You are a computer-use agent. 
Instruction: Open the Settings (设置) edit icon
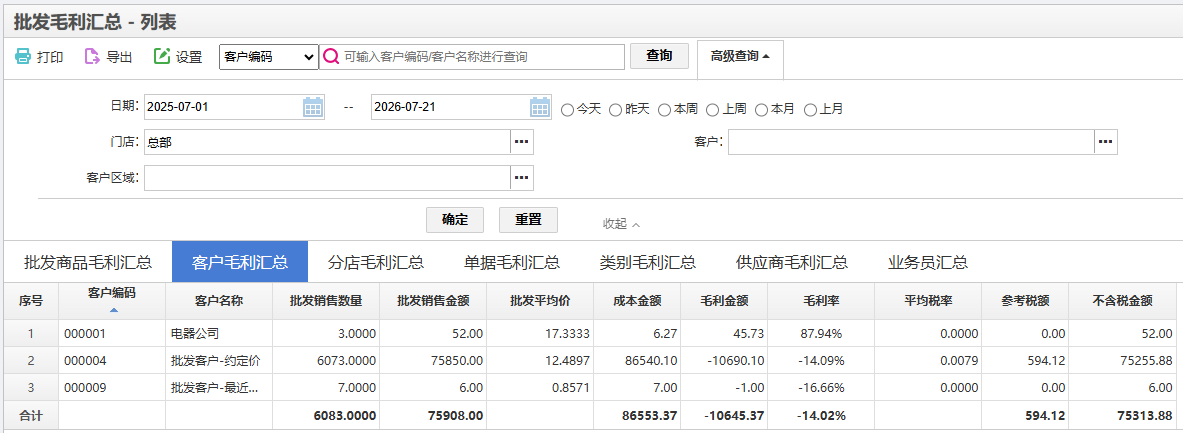(161, 57)
